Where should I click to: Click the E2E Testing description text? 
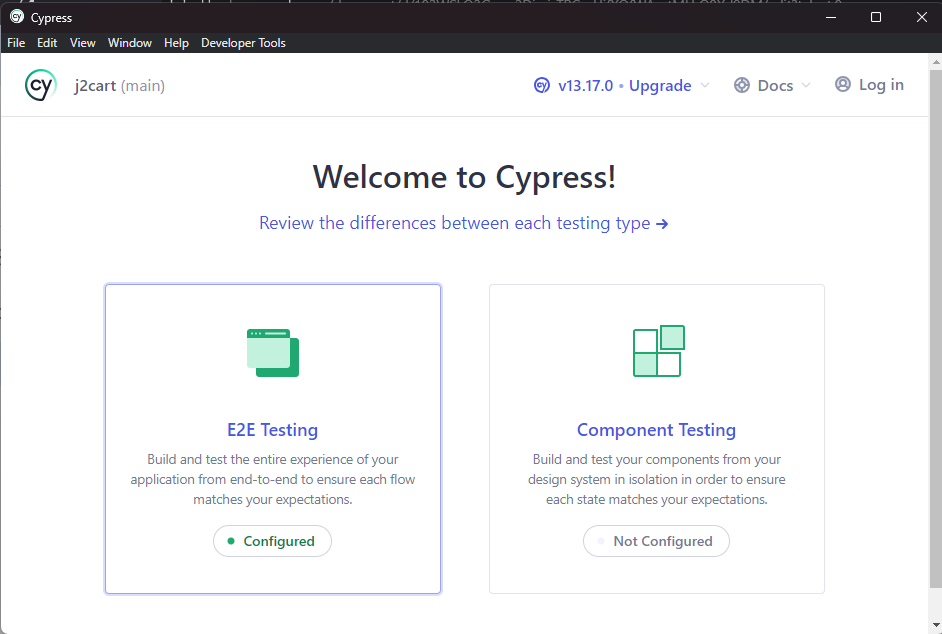click(x=273, y=479)
